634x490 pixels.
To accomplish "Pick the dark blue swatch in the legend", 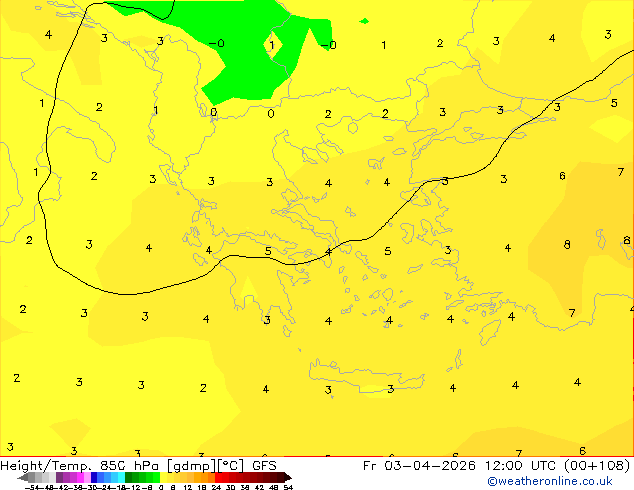I will point(94,477).
